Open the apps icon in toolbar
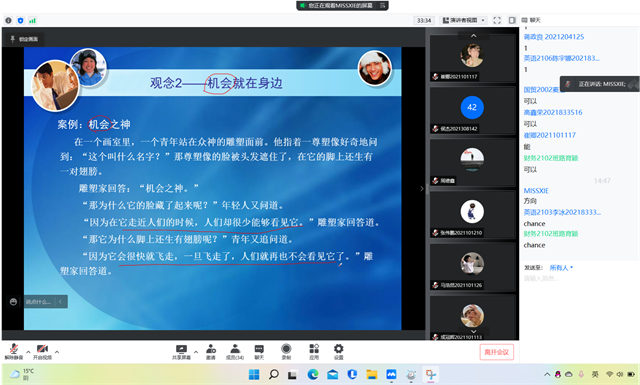The height and width of the screenshot is (385, 640). (314, 352)
